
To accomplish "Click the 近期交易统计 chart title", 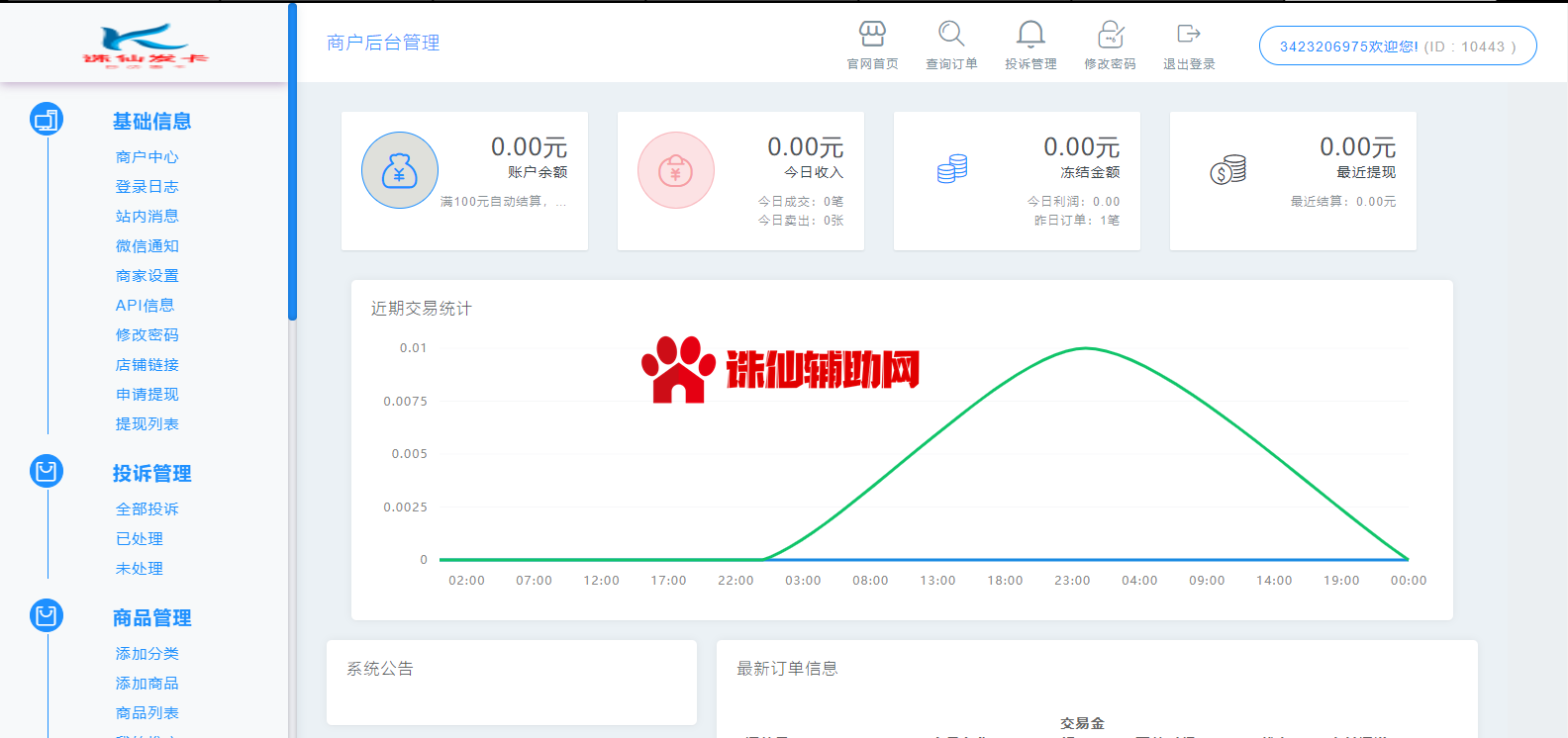I will point(421,309).
